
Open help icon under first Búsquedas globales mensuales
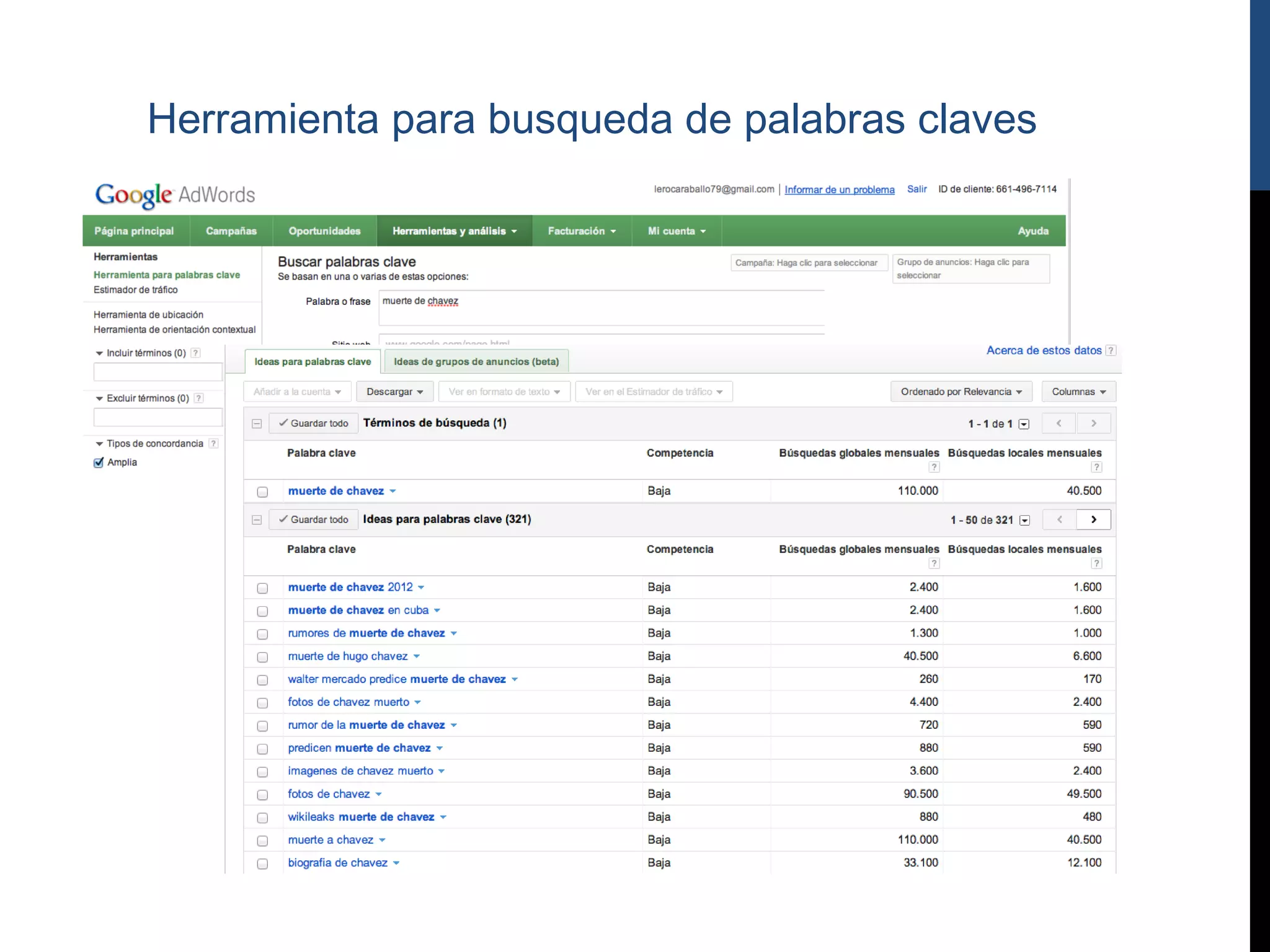click(934, 467)
